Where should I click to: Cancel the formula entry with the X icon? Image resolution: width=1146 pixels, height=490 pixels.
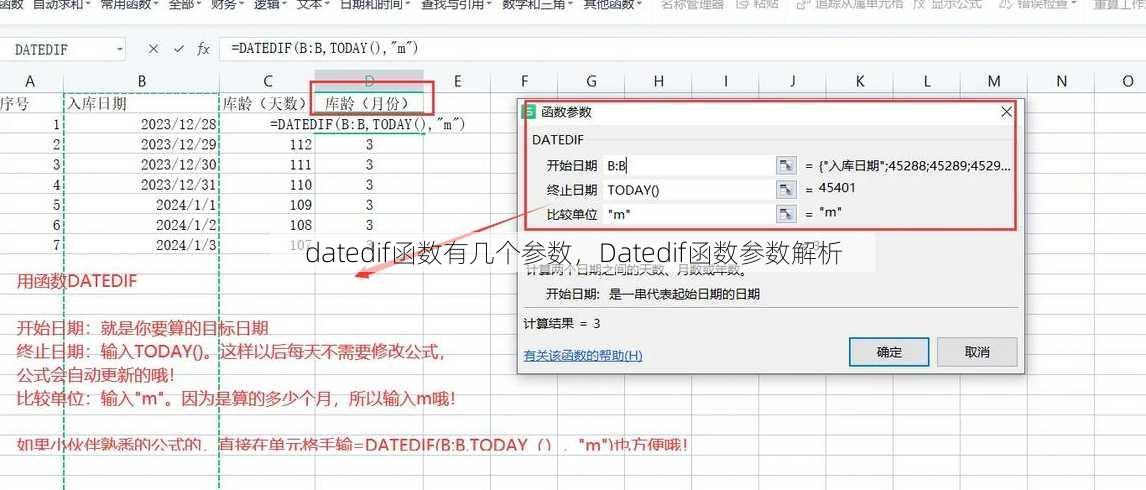pyautogui.click(x=153, y=49)
